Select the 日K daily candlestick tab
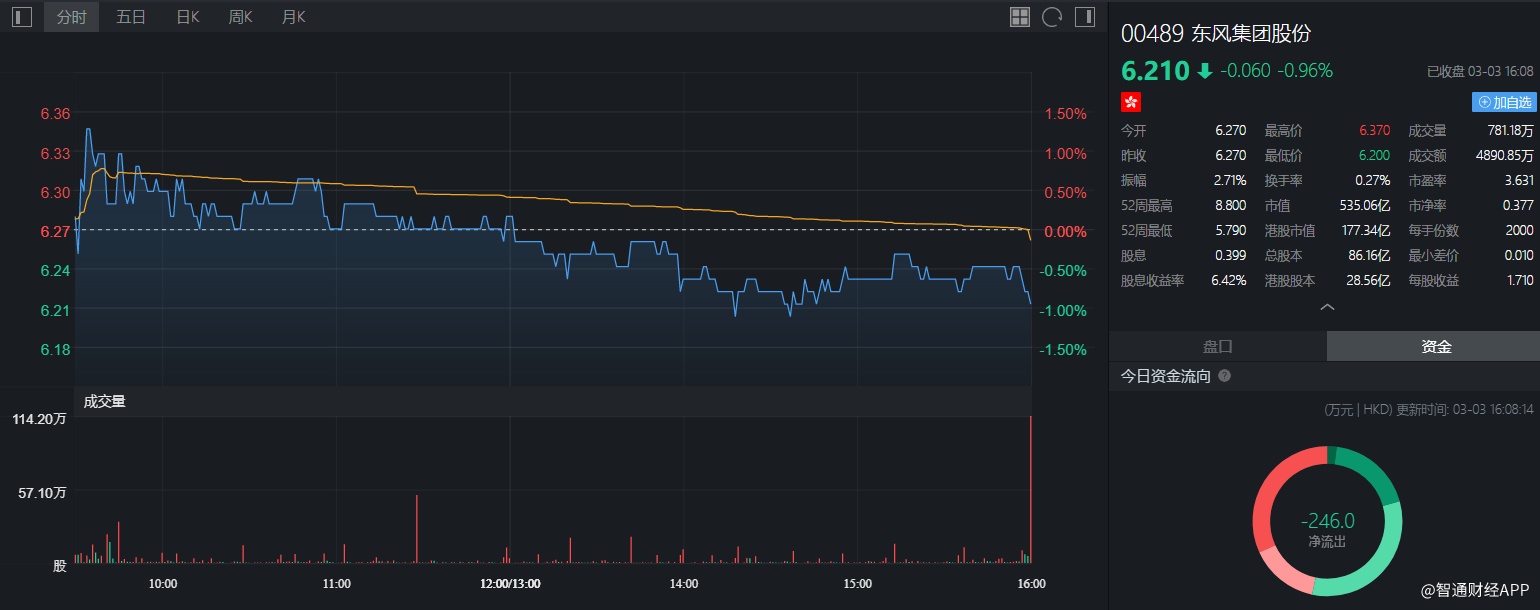This screenshot has width=1540, height=610. [x=188, y=17]
